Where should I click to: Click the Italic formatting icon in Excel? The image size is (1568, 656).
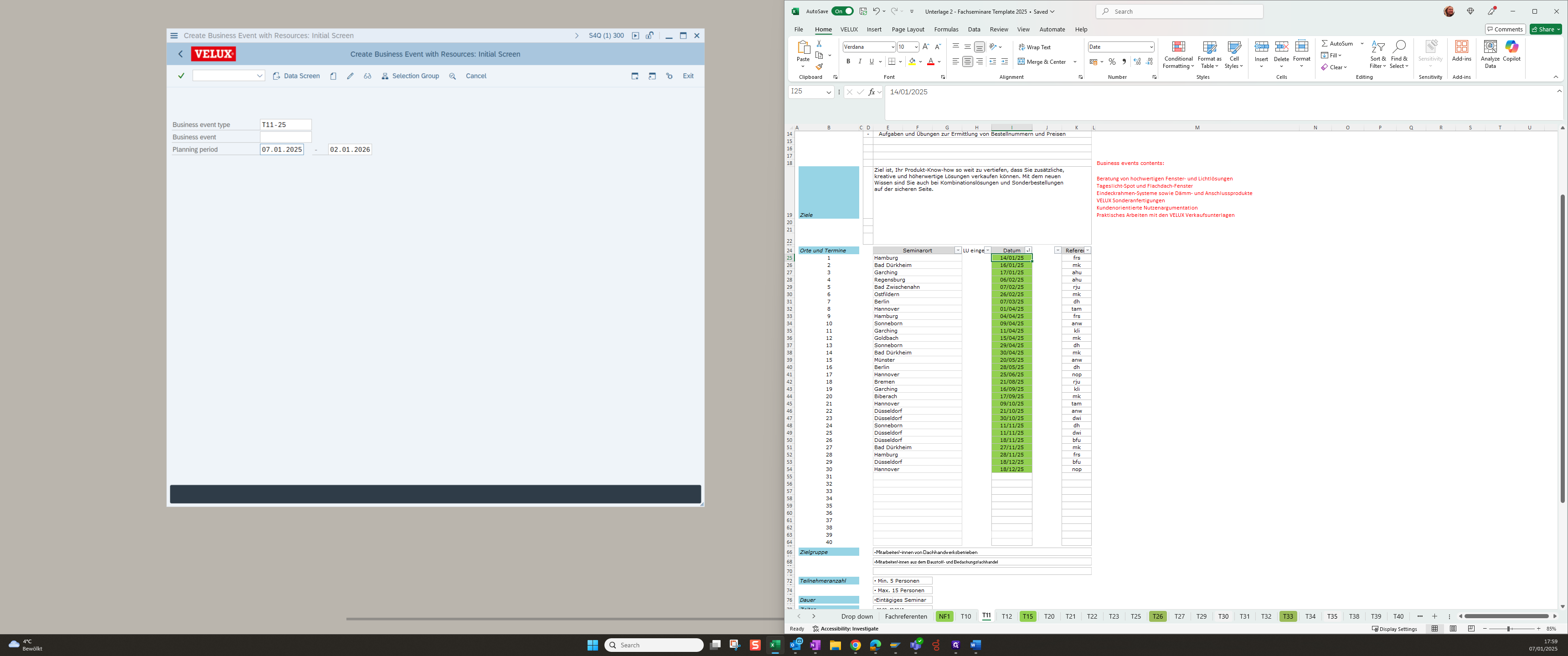860,61
